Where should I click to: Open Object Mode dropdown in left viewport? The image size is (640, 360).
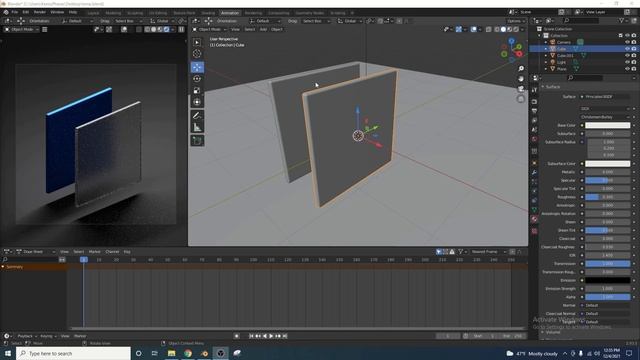click(22, 29)
